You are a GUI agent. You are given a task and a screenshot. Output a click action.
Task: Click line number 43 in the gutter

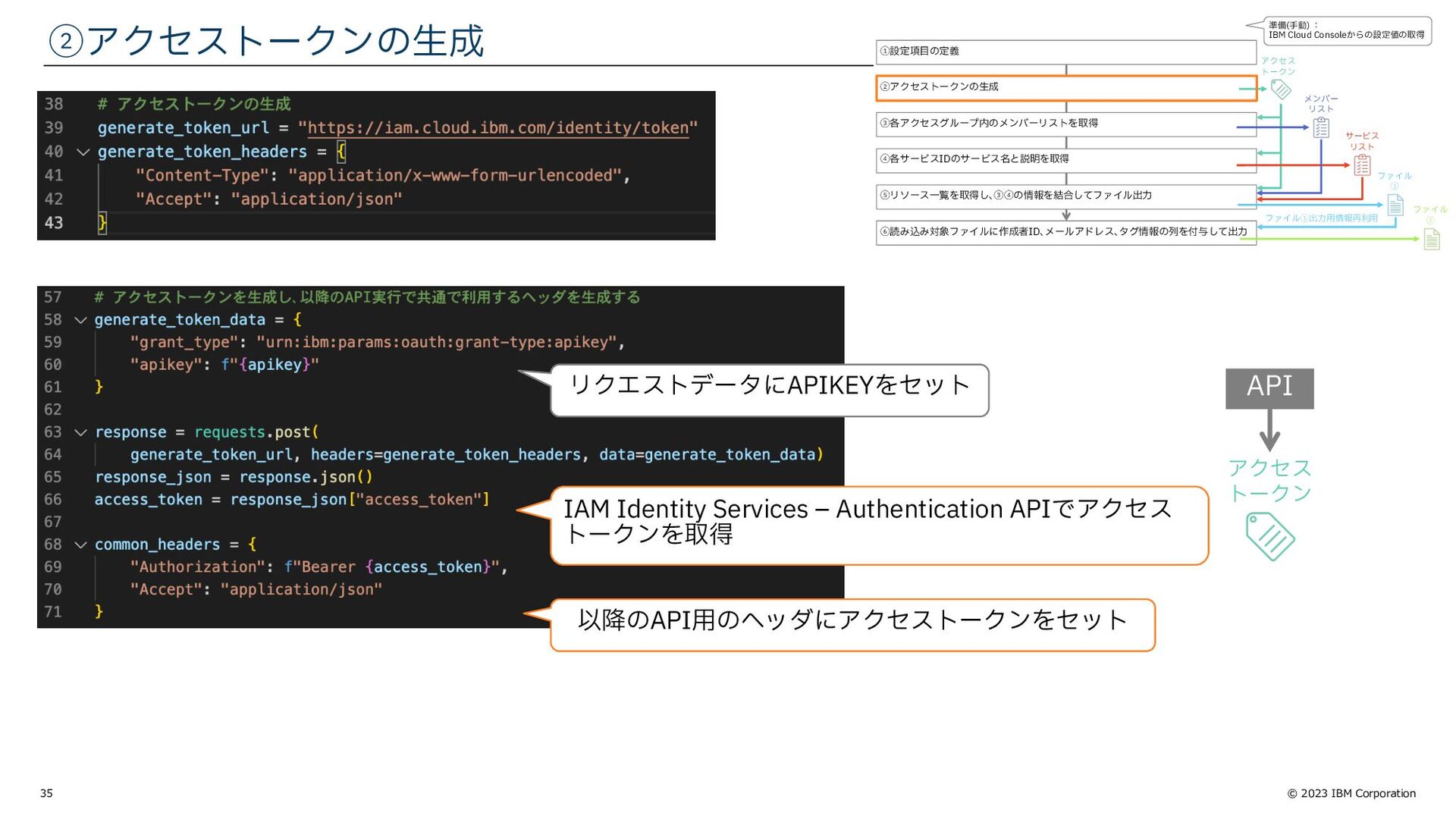(54, 223)
